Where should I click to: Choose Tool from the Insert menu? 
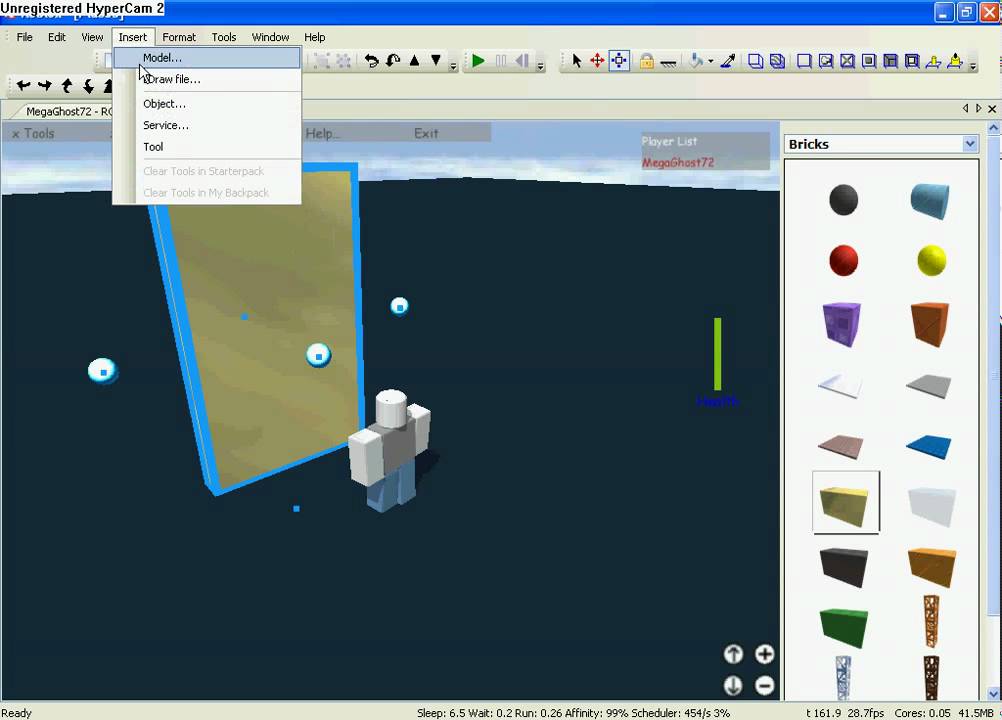(x=207, y=146)
